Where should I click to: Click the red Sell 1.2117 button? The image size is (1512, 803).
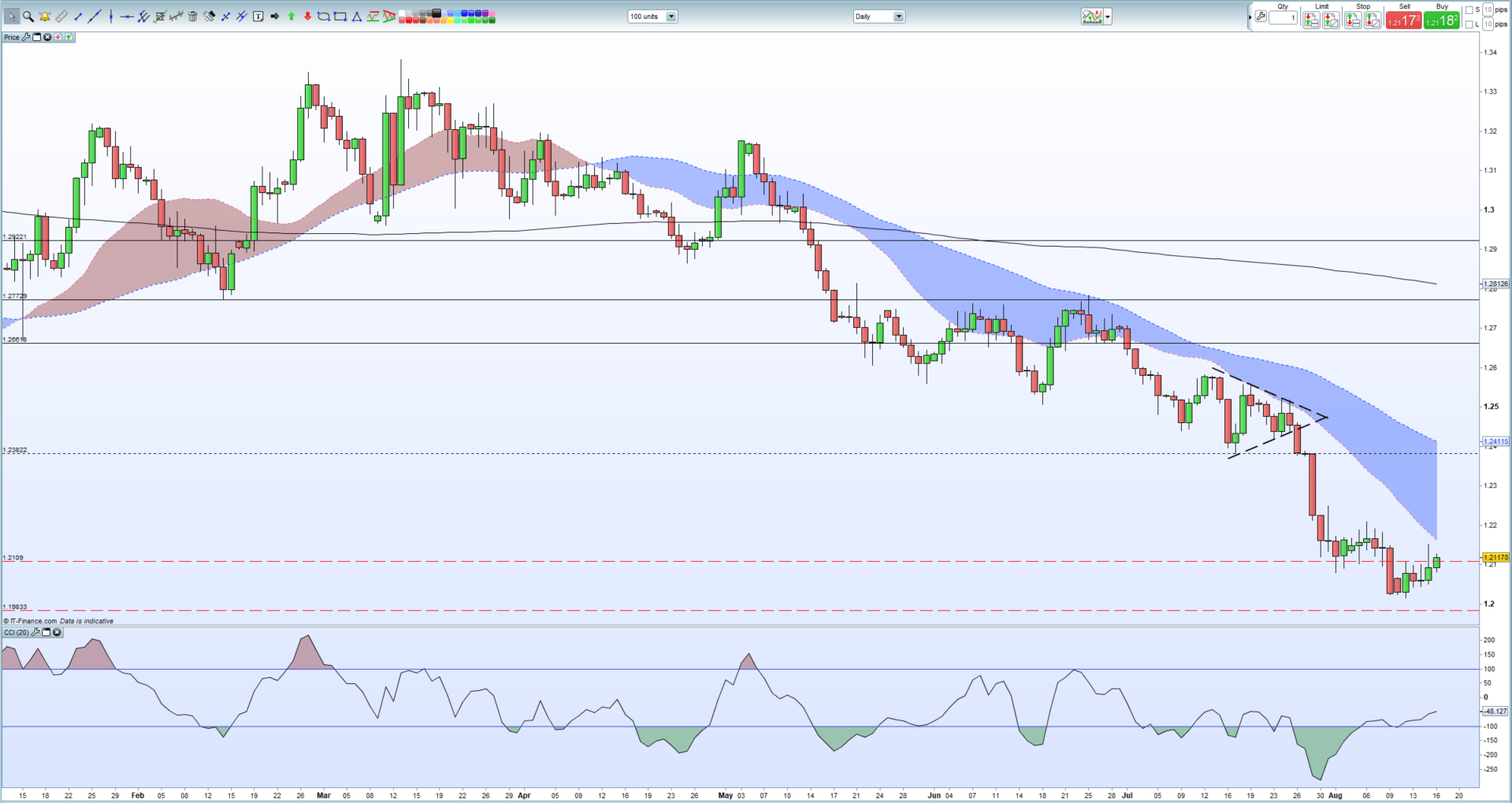point(1404,20)
